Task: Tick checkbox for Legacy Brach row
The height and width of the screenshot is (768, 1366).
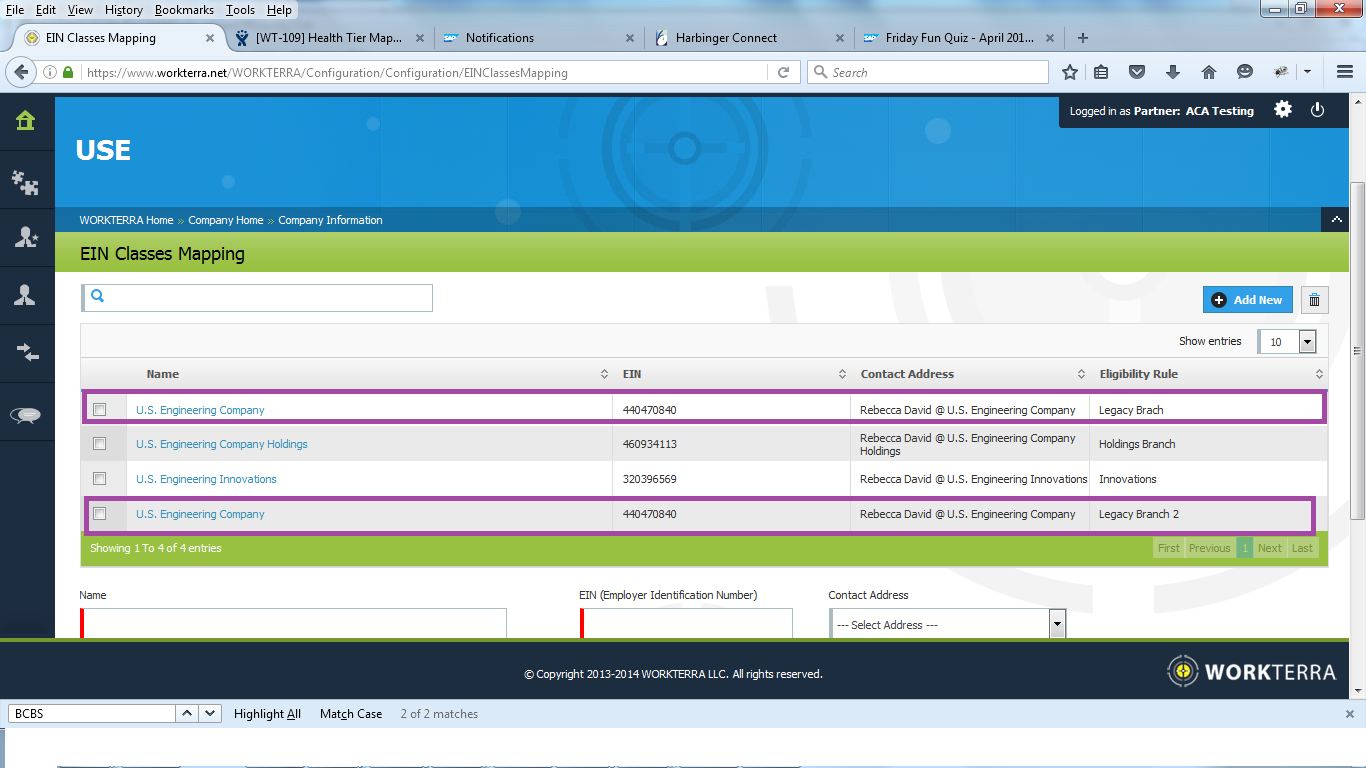Action: 99,410
